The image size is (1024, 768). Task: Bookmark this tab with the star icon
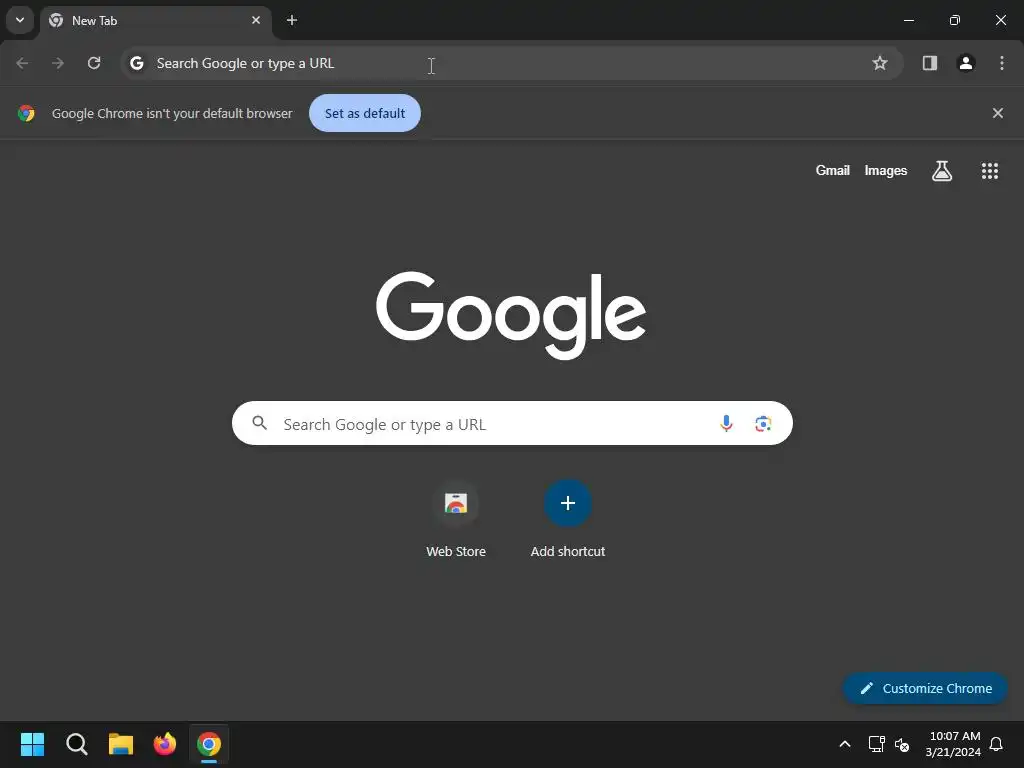coord(880,63)
